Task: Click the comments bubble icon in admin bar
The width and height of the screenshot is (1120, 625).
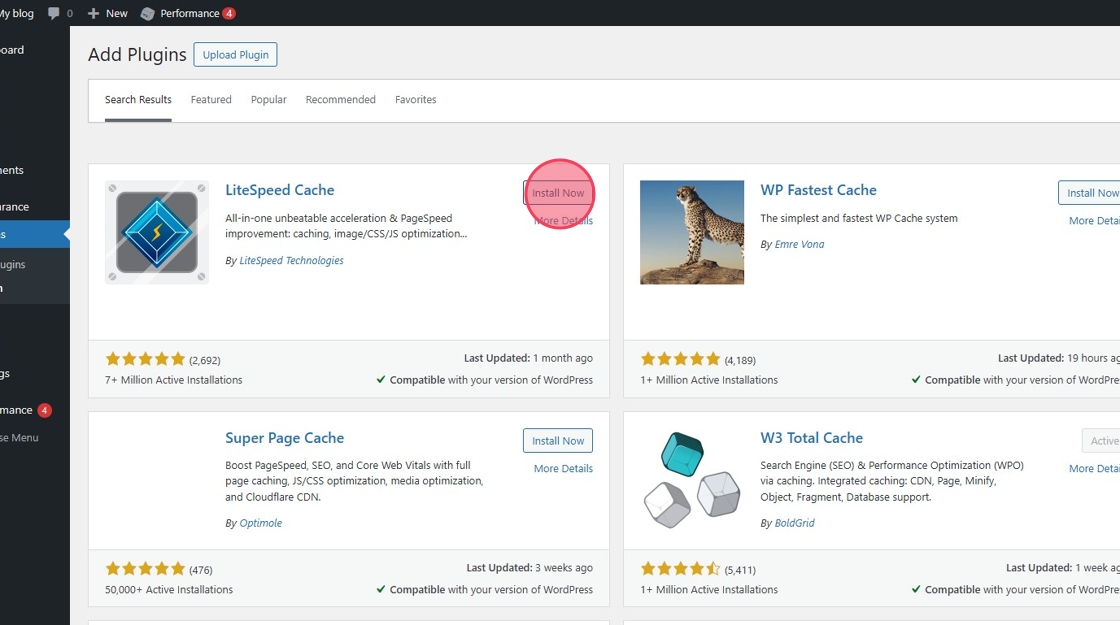Action: point(54,13)
